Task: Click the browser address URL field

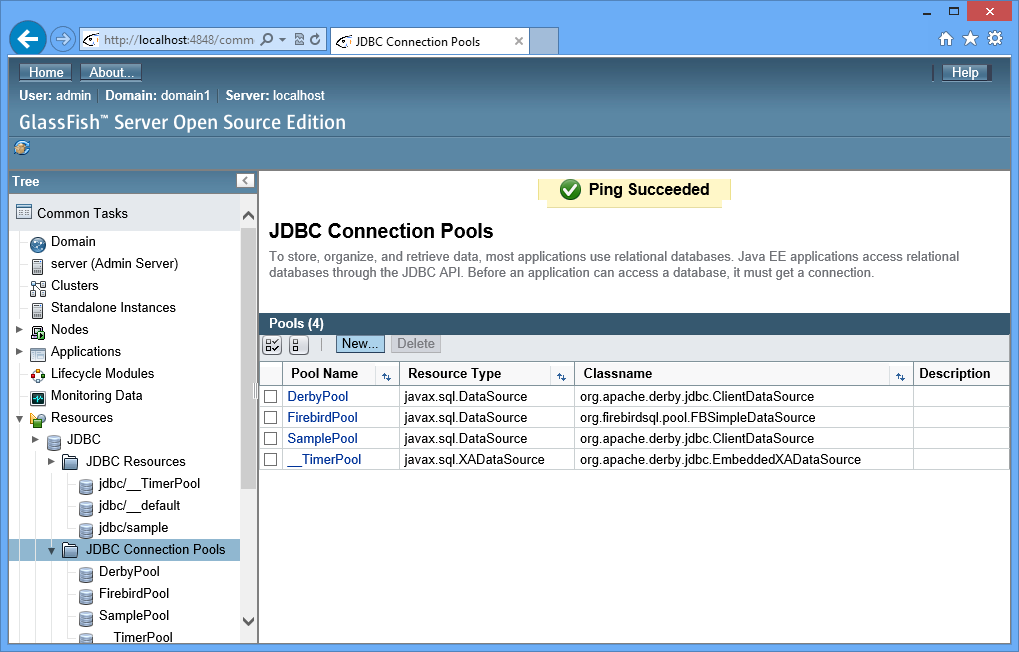Action: coord(179,40)
